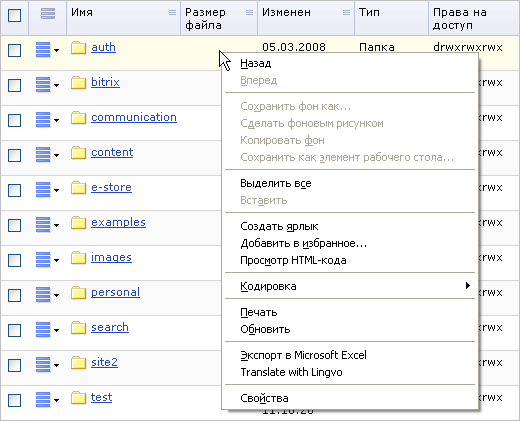Open the action menu icon for site2 row
Screen dimensions: 520x421
pyautogui.click(x=47, y=365)
